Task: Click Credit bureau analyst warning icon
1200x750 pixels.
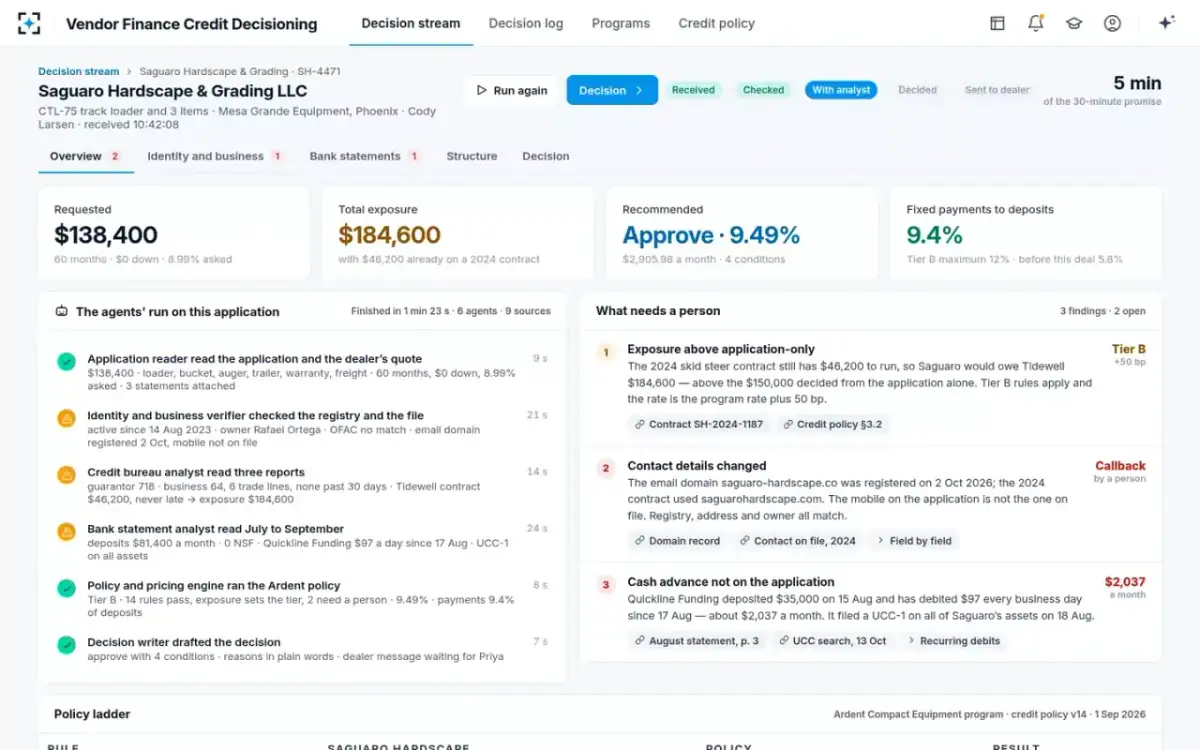Action: coord(66,475)
